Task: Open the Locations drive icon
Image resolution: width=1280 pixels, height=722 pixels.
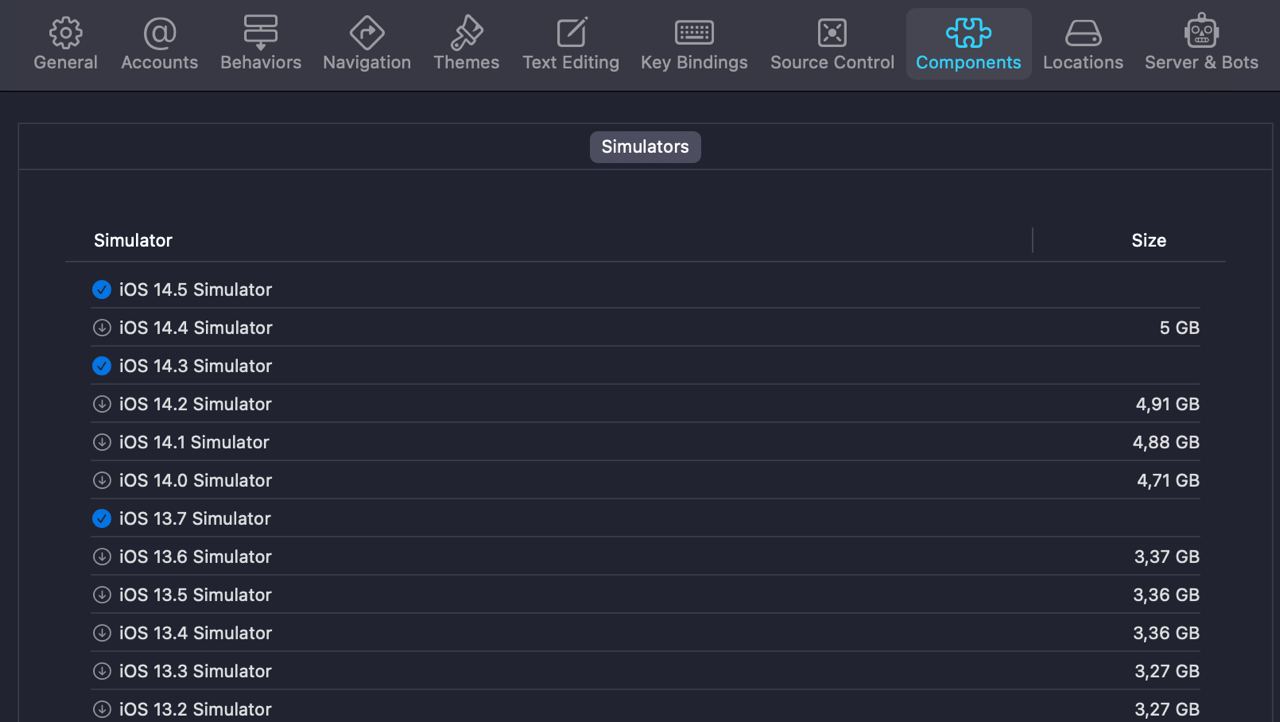Action: [x=1083, y=33]
